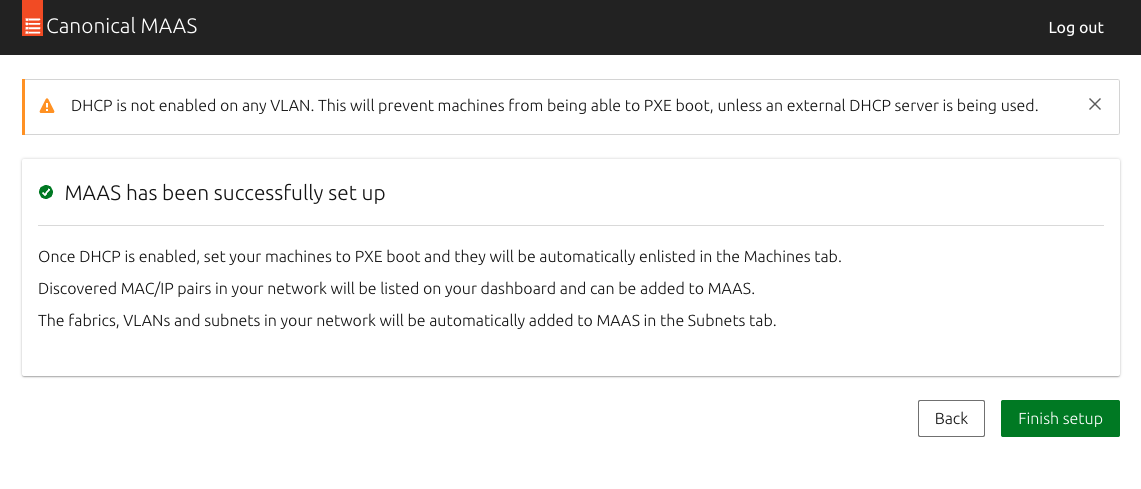Click the green success checkmark icon
The height and width of the screenshot is (489, 1141).
point(46,192)
